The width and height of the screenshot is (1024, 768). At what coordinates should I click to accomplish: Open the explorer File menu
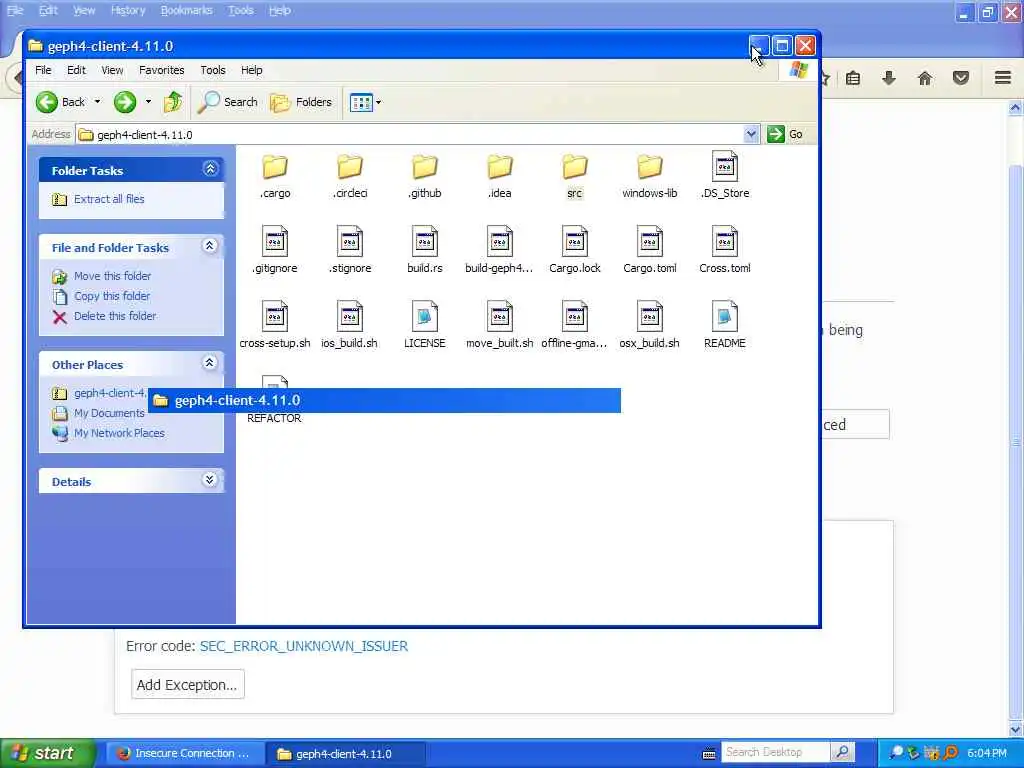(43, 70)
